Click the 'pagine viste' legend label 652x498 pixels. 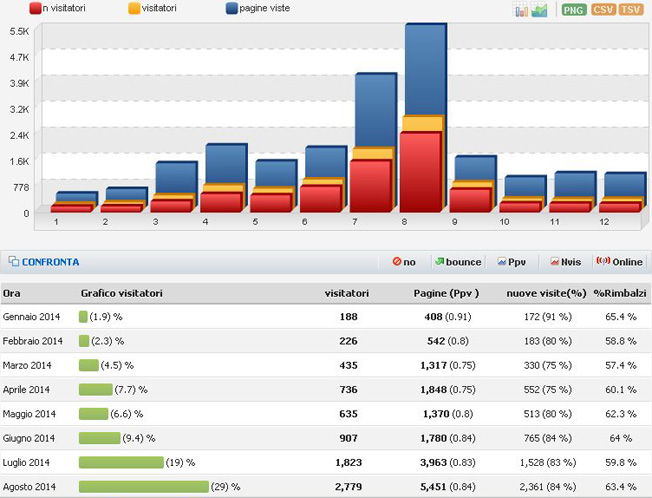coord(264,8)
